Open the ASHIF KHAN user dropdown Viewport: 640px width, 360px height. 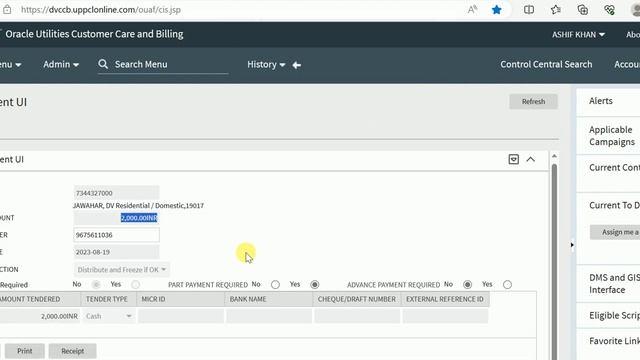pyautogui.click(x=578, y=35)
